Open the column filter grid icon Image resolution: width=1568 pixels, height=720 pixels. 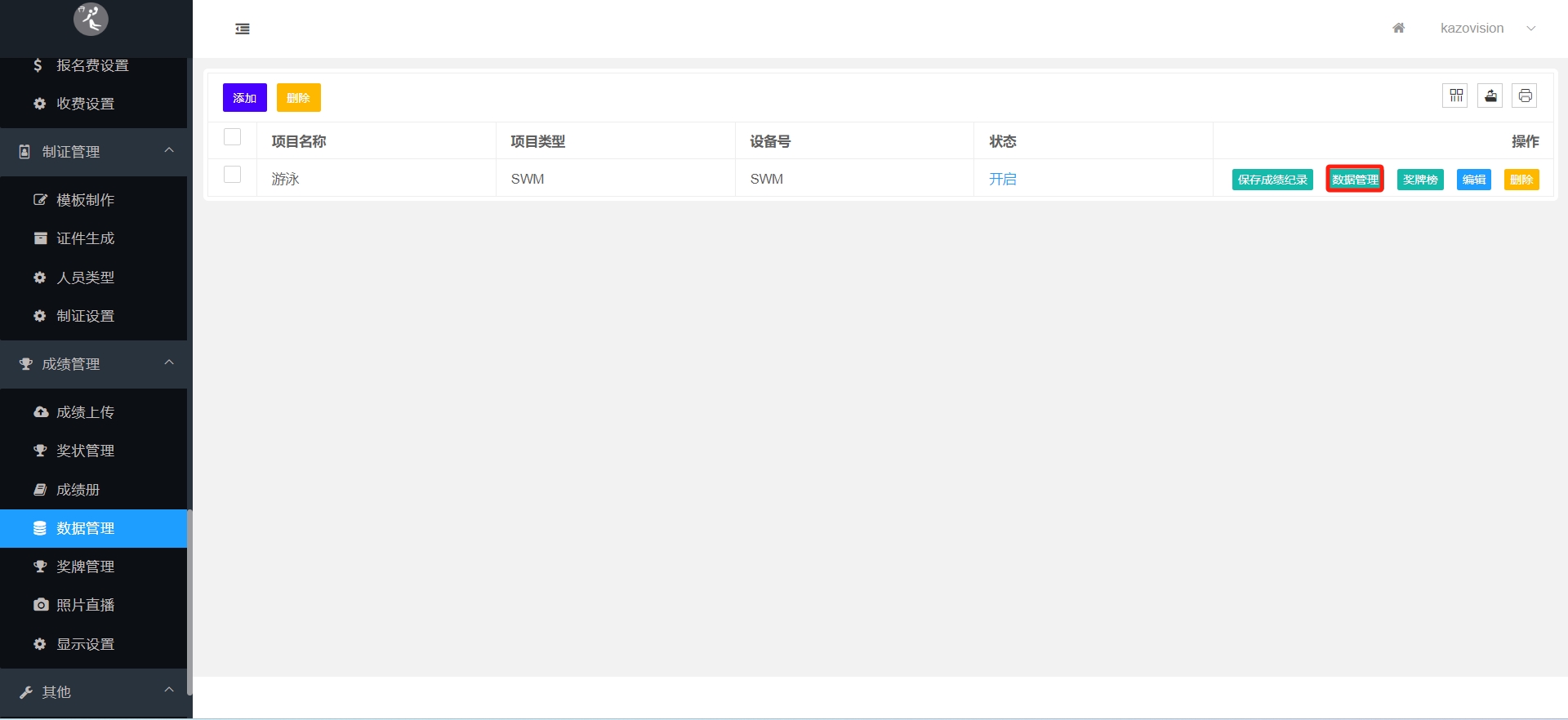click(1455, 96)
